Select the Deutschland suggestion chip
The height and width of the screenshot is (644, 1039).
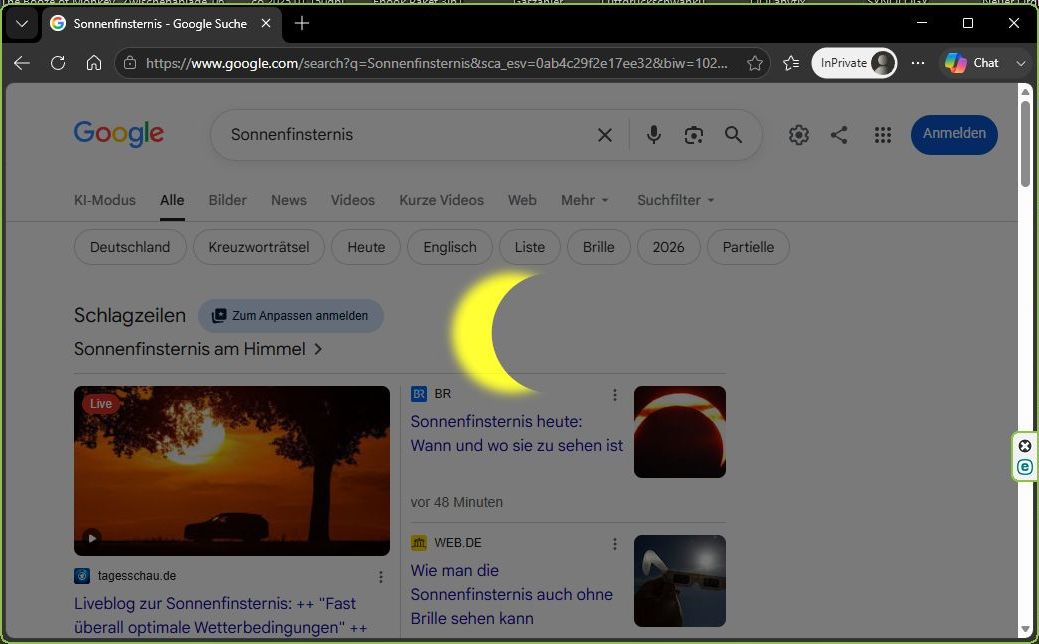[x=130, y=247]
